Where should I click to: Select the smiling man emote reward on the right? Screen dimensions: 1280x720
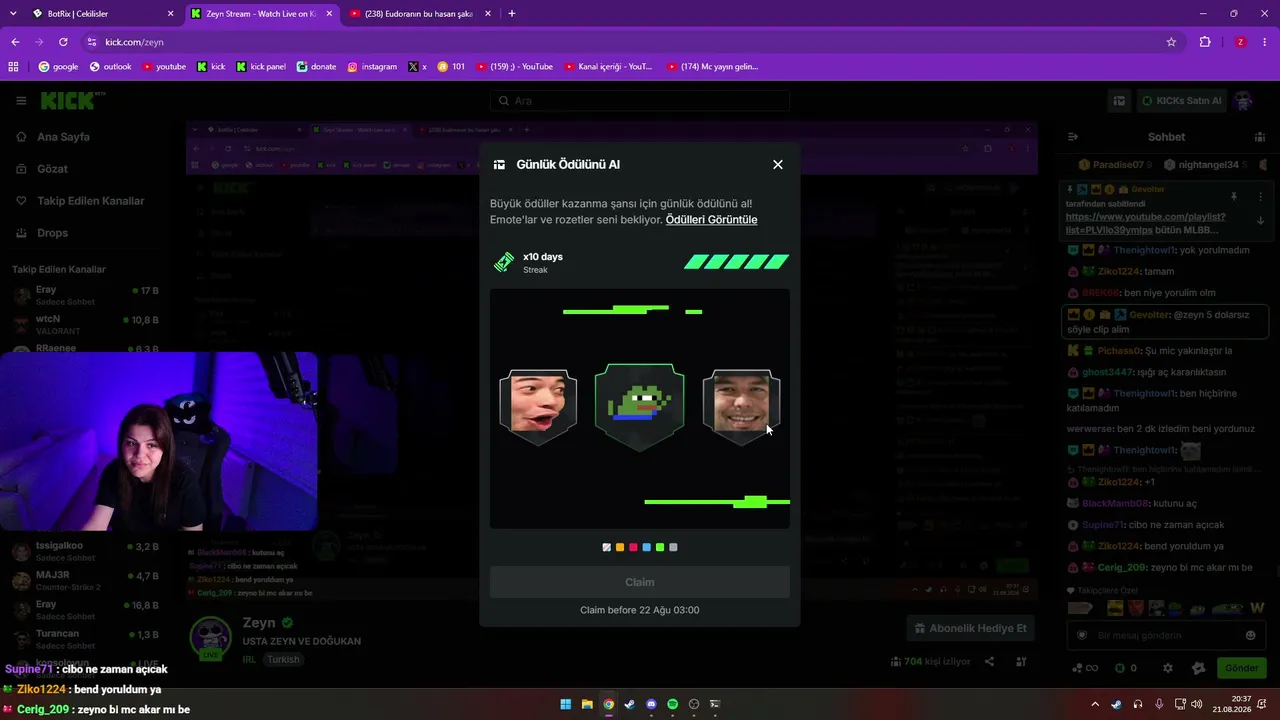tap(741, 406)
